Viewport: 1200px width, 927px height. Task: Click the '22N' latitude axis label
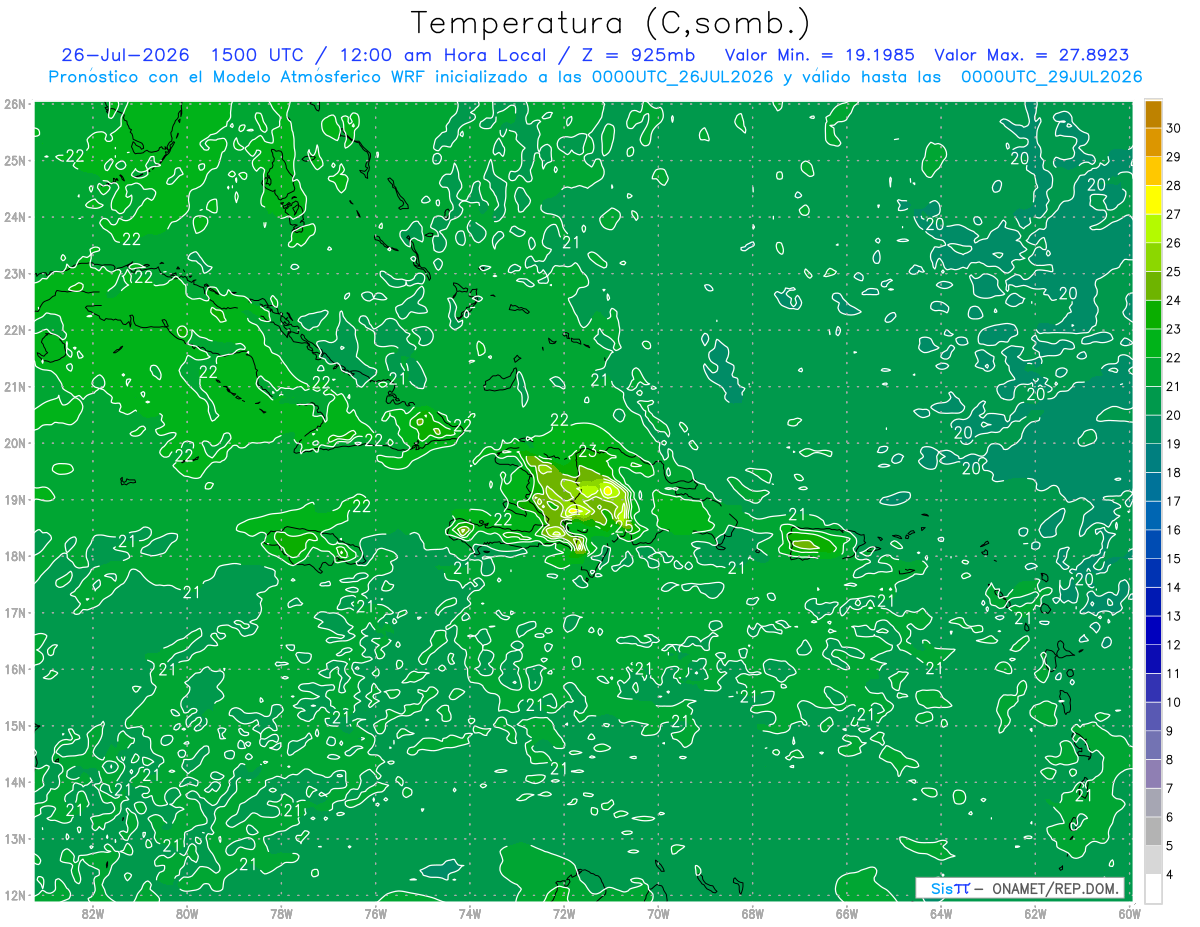pyautogui.click(x=15, y=330)
